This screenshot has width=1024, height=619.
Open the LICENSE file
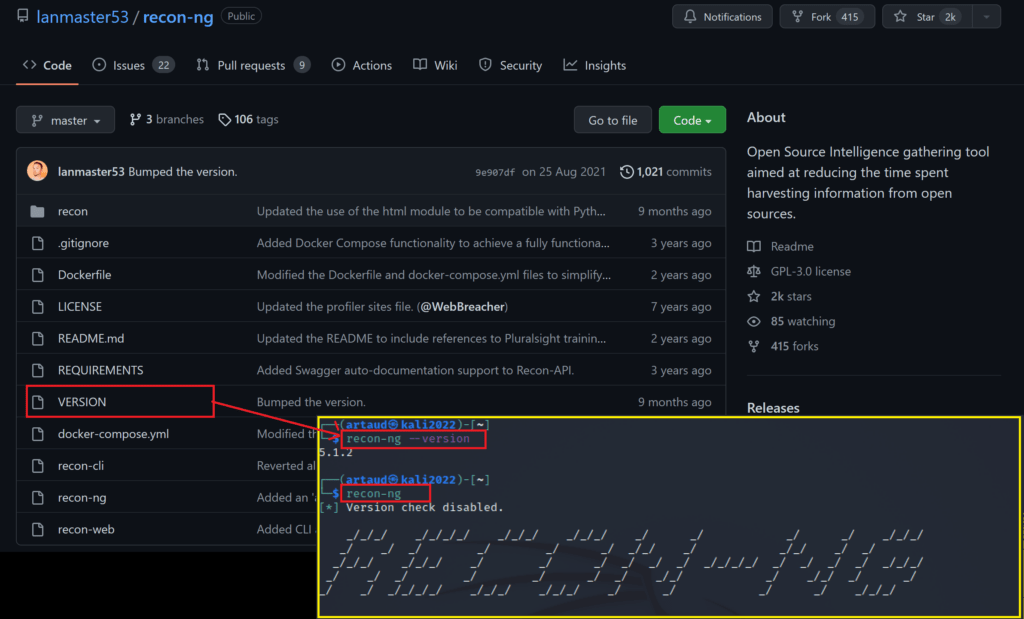(80, 307)
